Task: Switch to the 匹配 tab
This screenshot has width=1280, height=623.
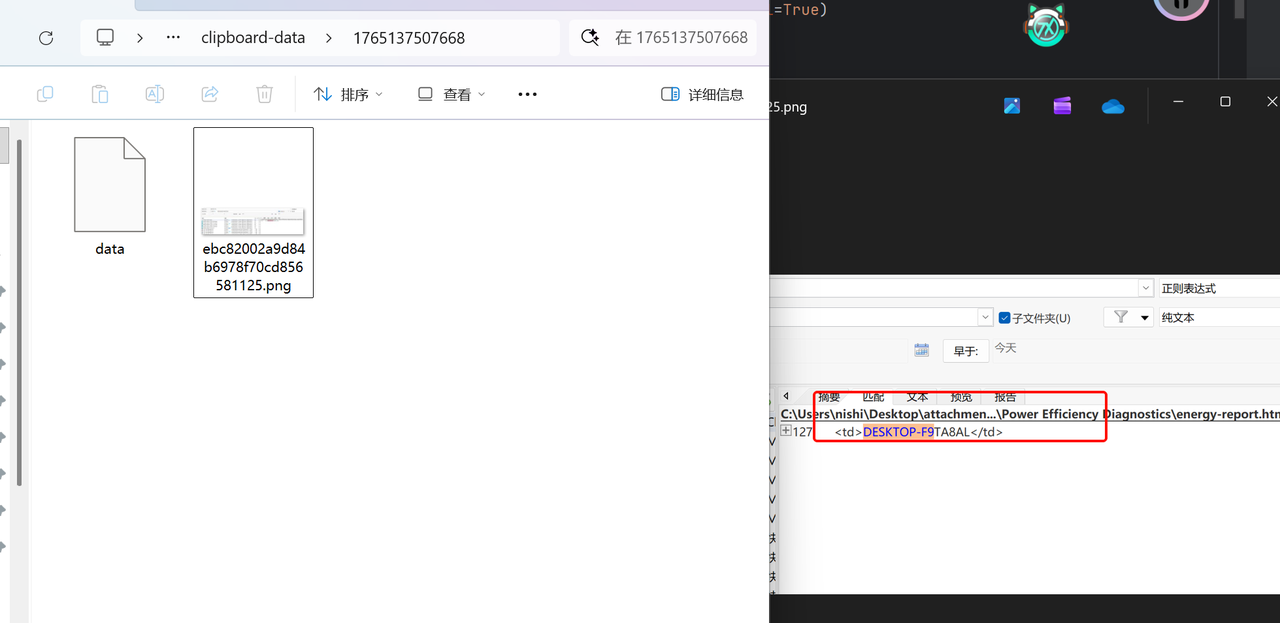Action: (x=873, y=397)
